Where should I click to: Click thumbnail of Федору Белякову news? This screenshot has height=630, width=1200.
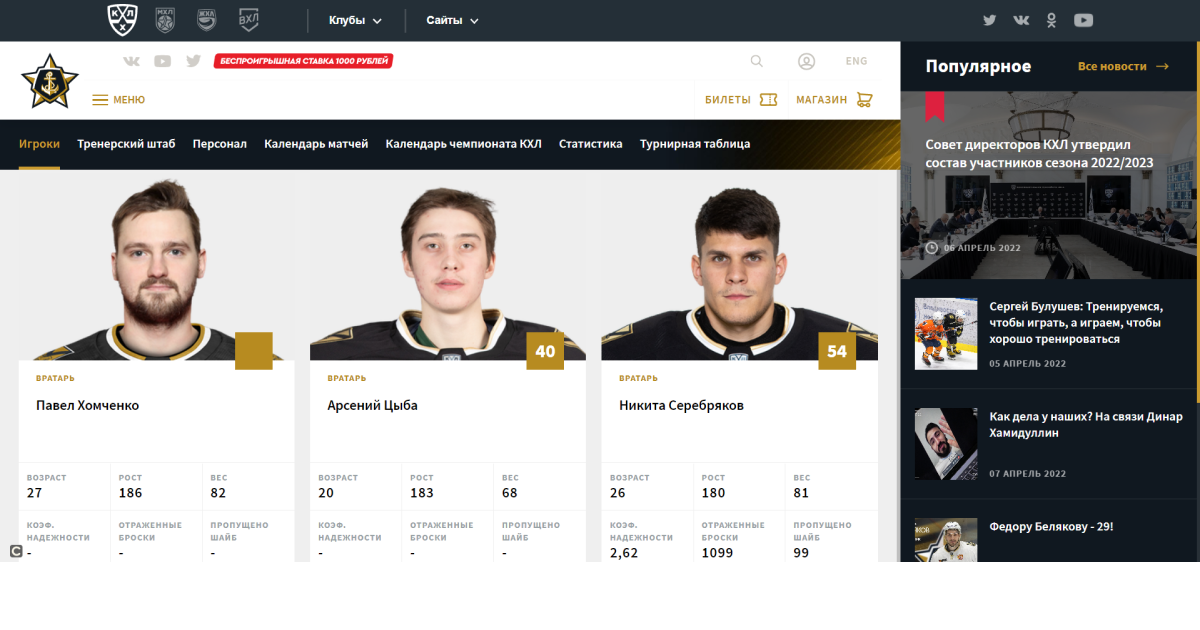point(946,540)
